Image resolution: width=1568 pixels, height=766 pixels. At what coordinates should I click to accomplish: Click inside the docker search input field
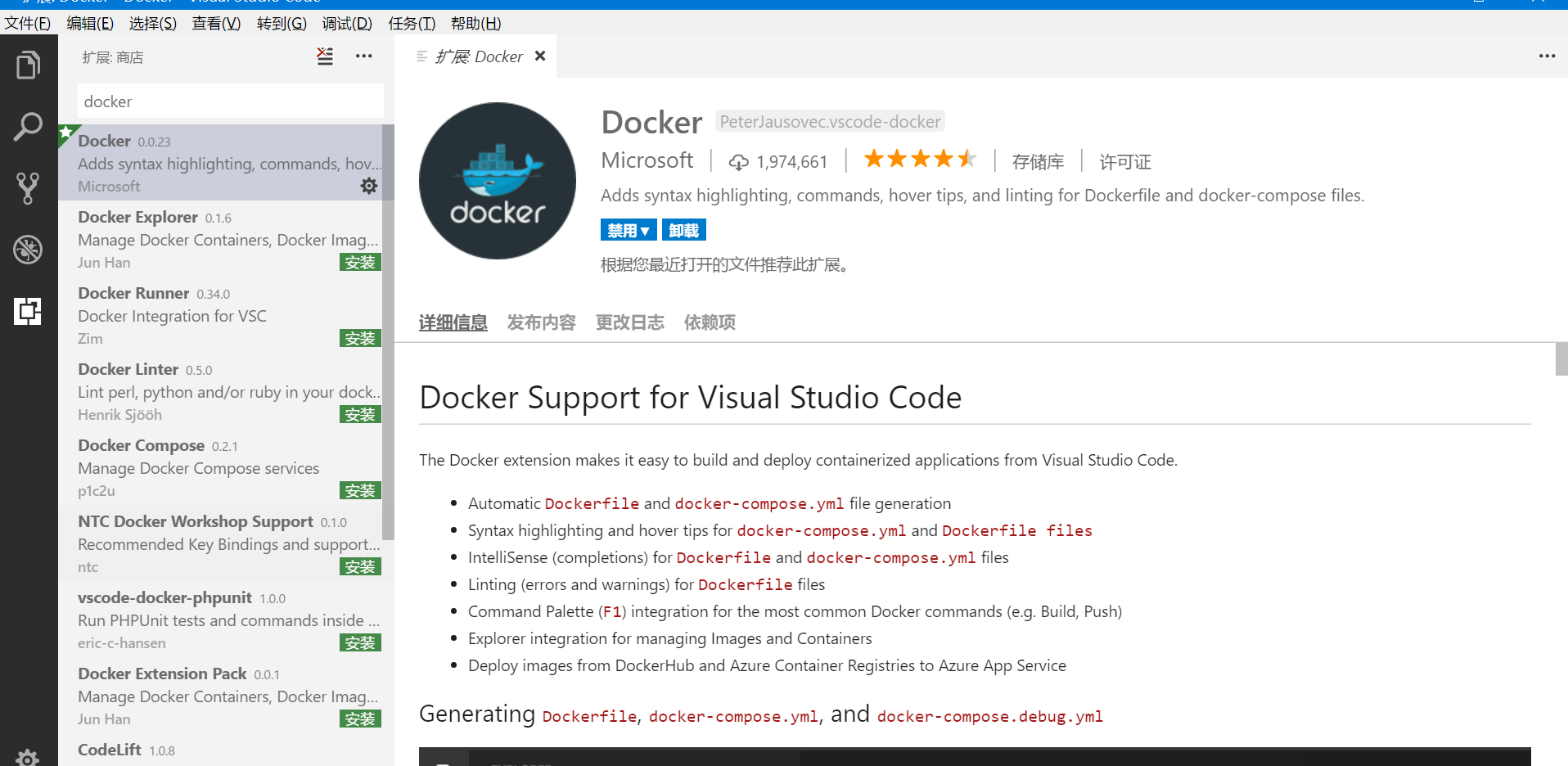coord(229,101)
